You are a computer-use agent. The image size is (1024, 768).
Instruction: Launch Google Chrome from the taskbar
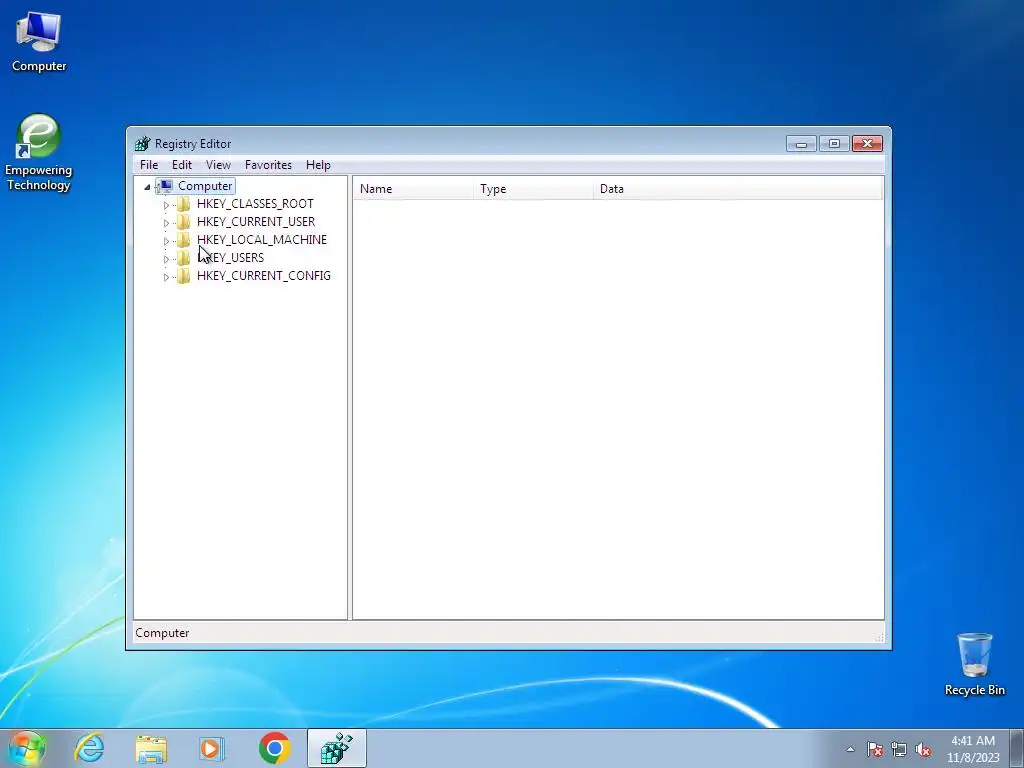coord(274,748)
